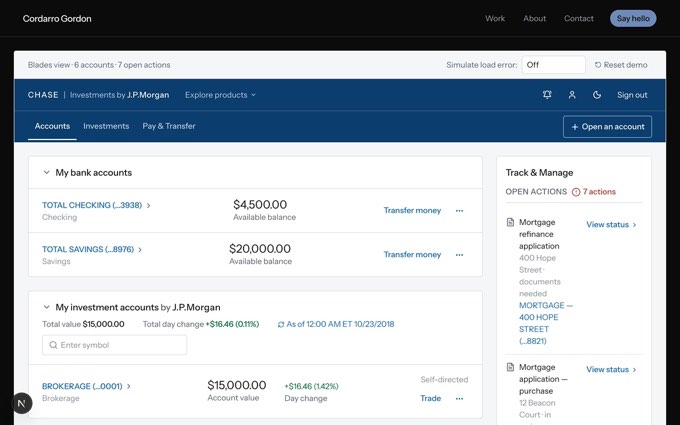The height and width of the screenshot is (425, 680).
Task: Click Transfer money for Total Checking
Action: [412, 210]
